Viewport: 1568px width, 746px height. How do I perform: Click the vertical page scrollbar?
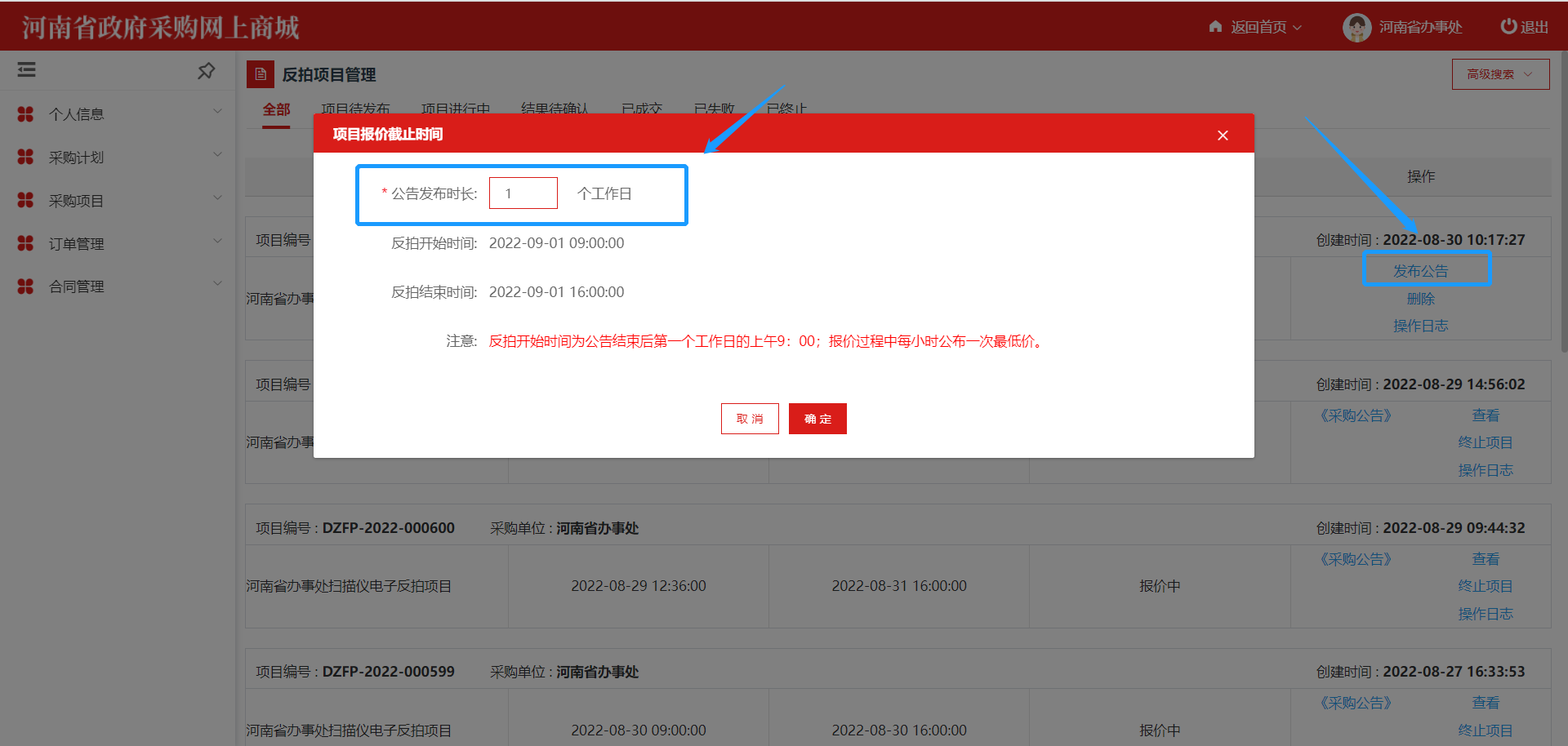click(x=1563, y=202)
